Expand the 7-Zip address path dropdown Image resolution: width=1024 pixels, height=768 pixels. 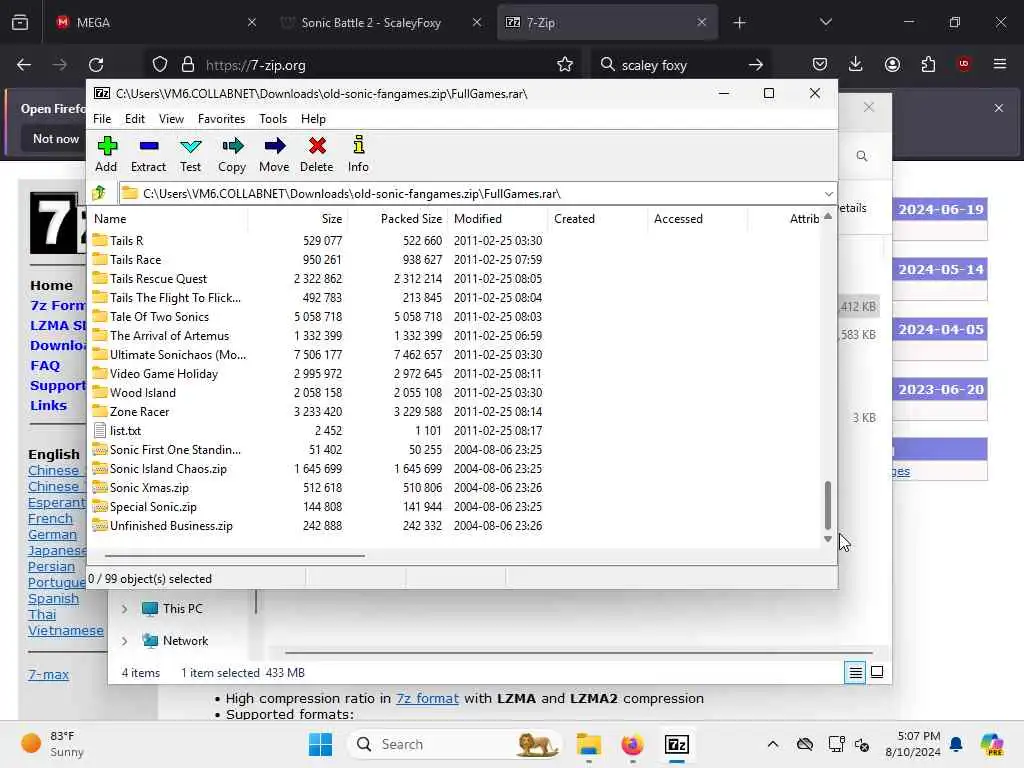pyautogui.click(x=828, y=194)
